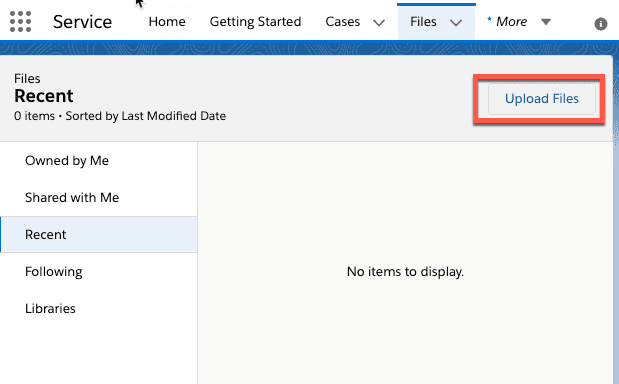Viewport: 619px width, 384px height.
Task: Expand the Cases tab chevron
Action: 379,23
